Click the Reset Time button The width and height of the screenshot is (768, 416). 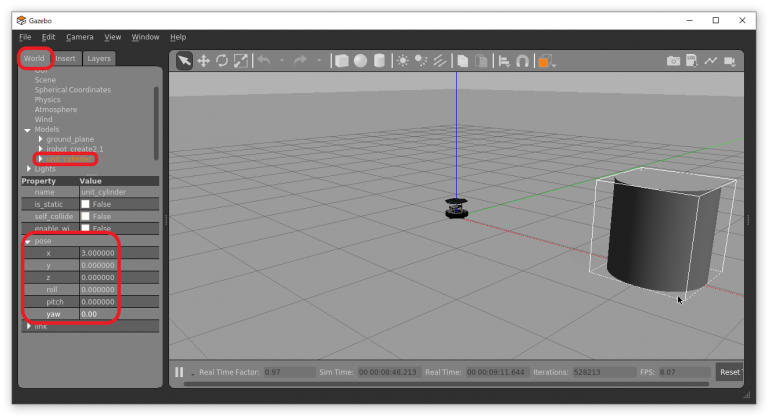coord(730,372)
